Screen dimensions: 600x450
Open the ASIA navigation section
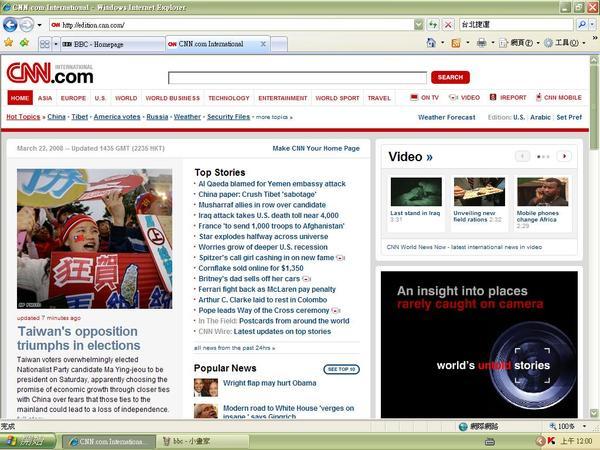[45, 98]
